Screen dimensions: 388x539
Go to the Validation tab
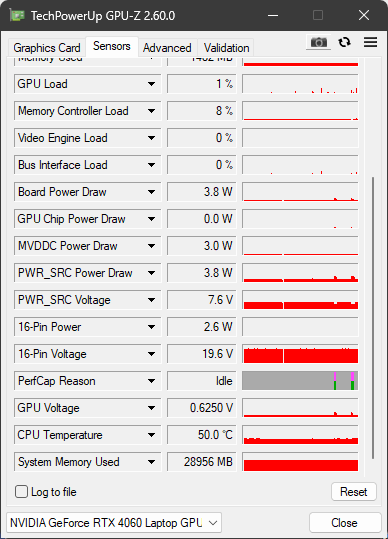point(226,48)
